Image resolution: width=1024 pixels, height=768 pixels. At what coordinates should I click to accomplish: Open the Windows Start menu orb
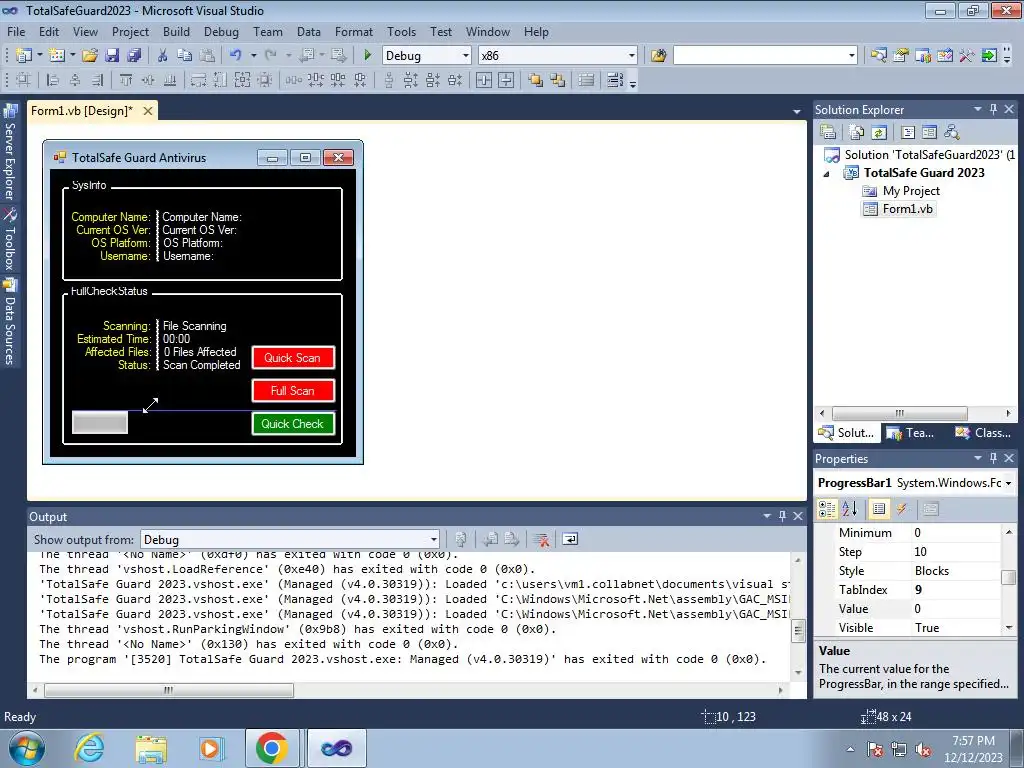click(x=27, y=748)
